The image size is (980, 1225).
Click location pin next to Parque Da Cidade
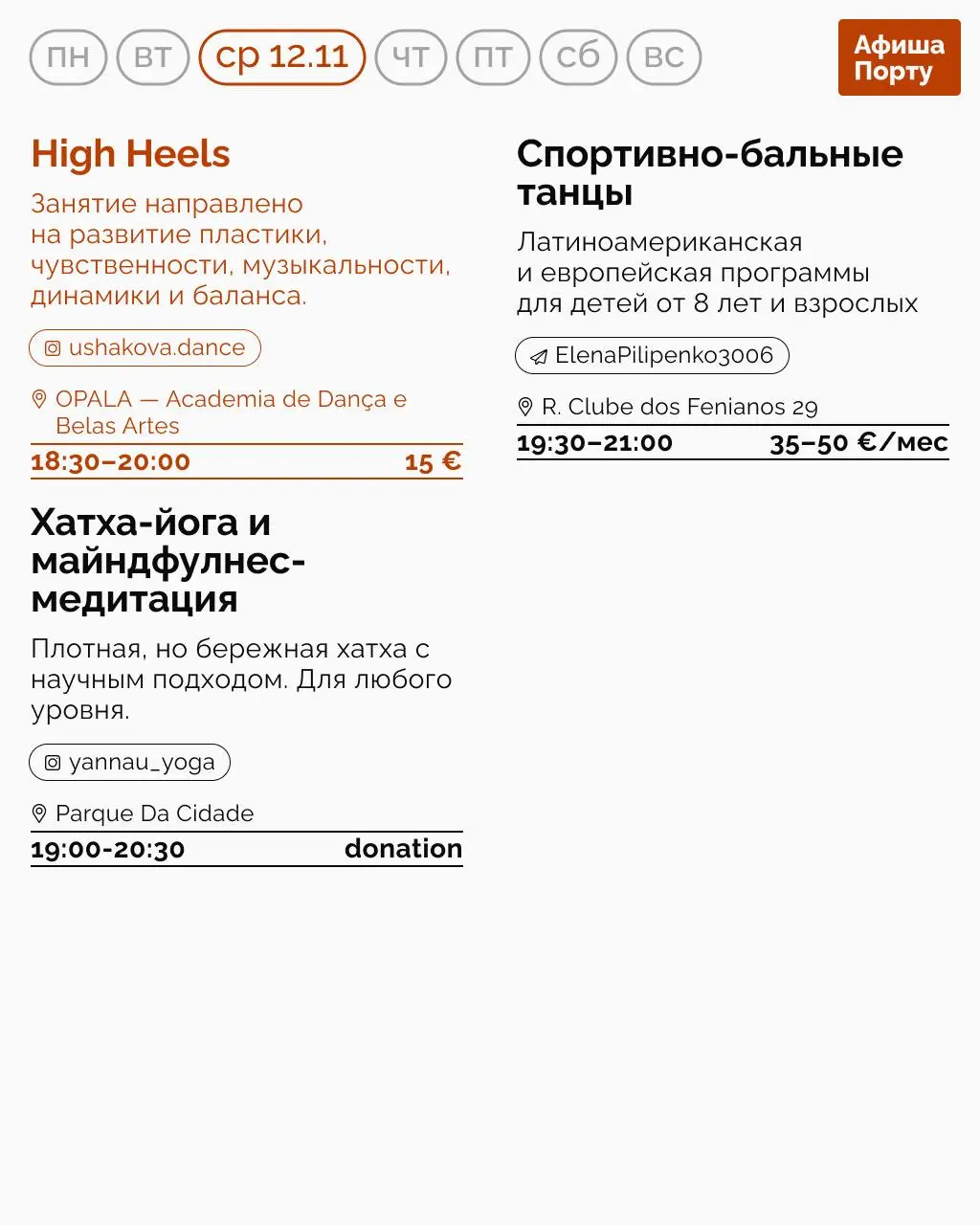coord(39,813)
